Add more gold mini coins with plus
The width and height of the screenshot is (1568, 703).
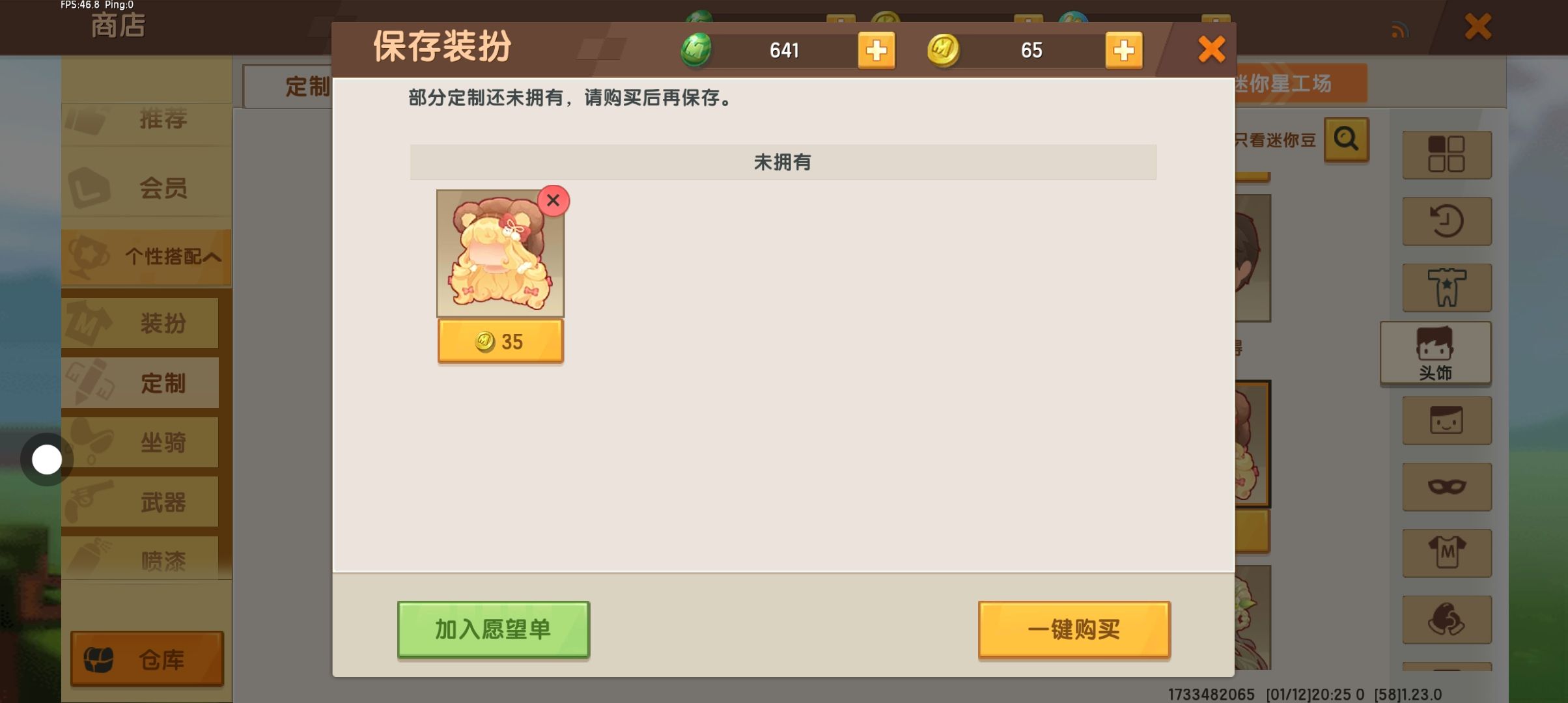click(1123, 50)
